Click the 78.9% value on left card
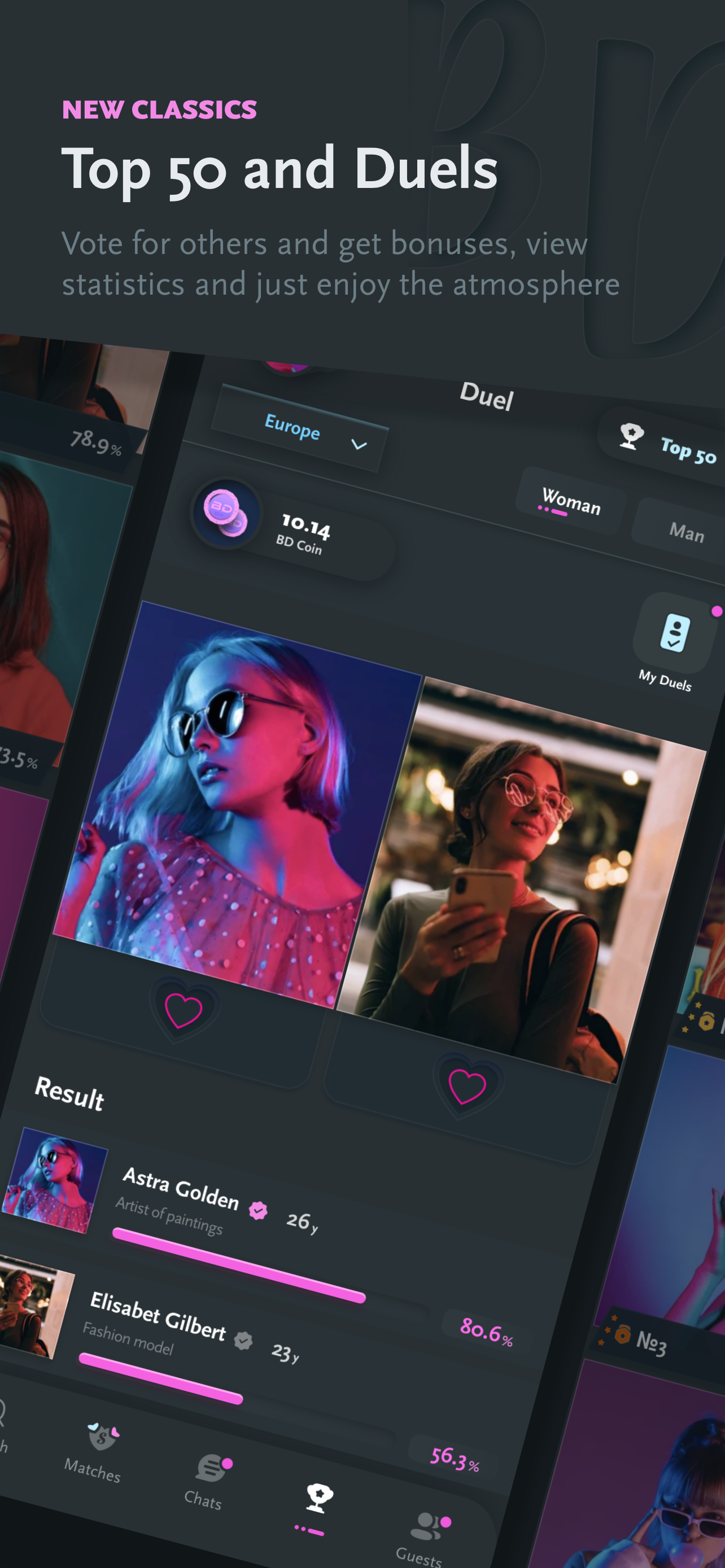The height and width of the screenshot is (1568, 725). click(95, 442)
